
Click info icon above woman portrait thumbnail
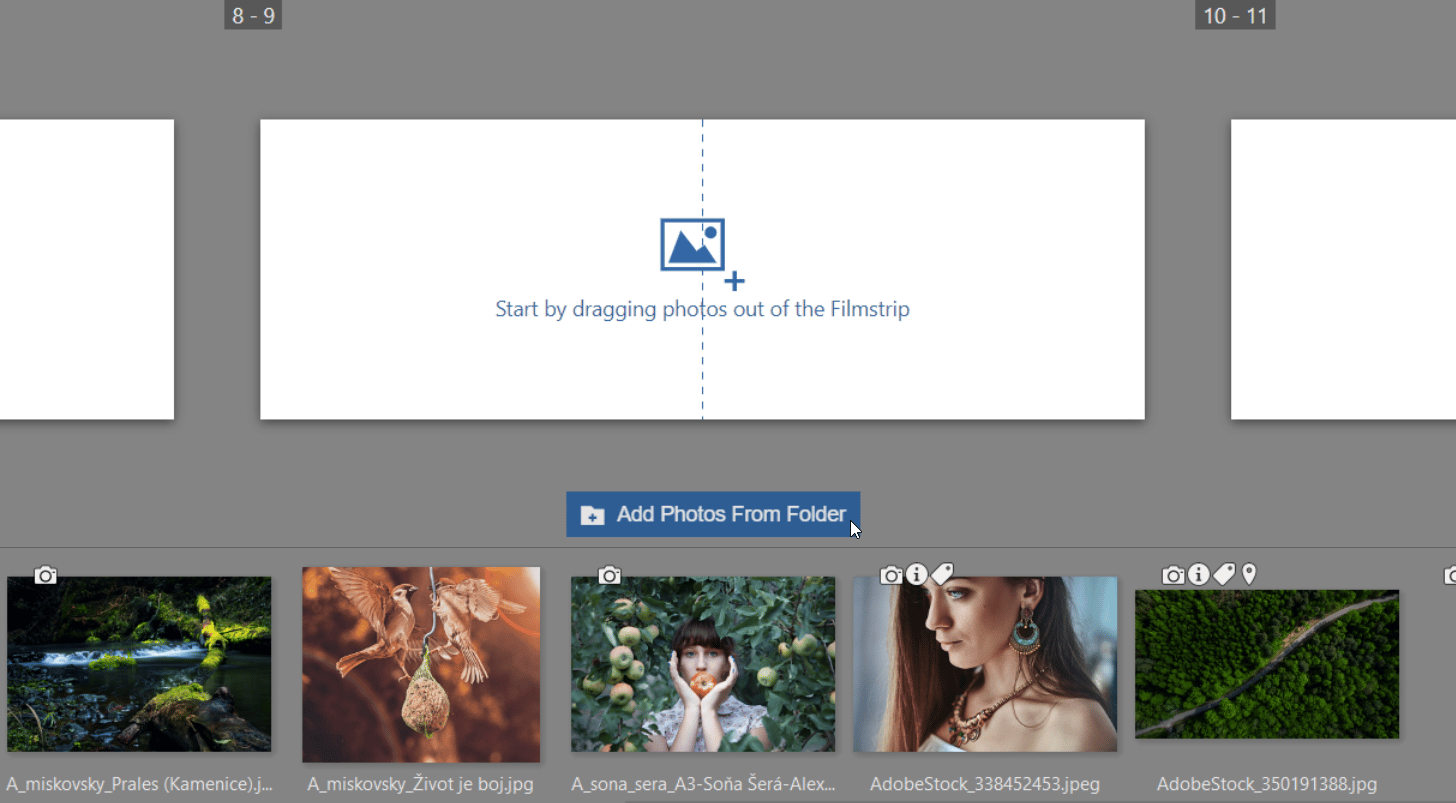point(917,575)
